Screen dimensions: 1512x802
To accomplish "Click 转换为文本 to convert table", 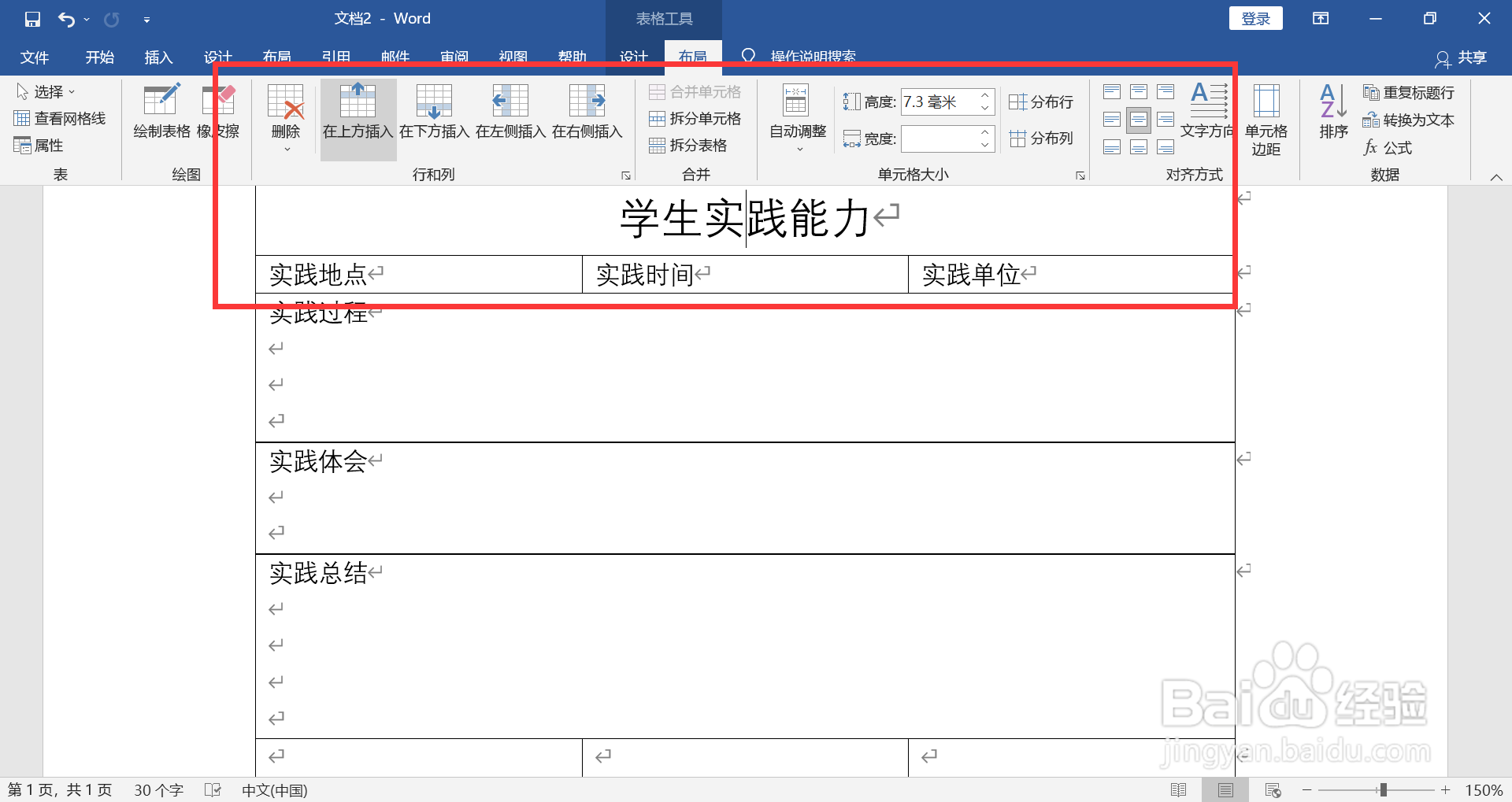I will tap(1409, 120).
